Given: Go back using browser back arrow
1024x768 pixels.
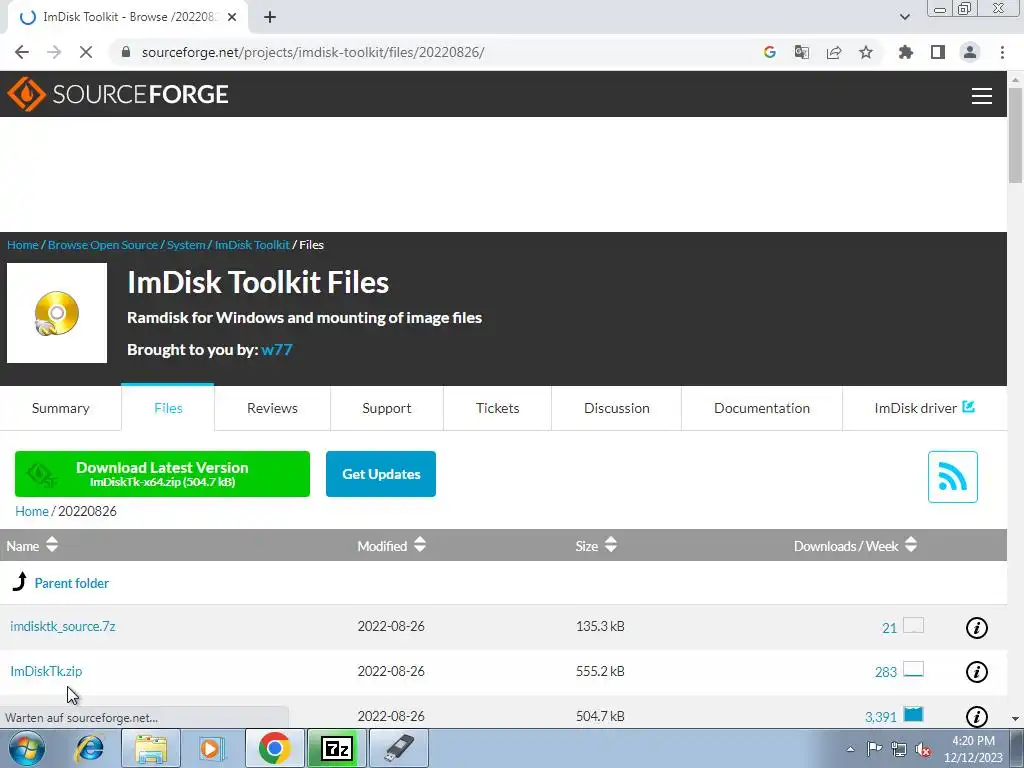Looking at the screenshot, I should pos(22,52).
